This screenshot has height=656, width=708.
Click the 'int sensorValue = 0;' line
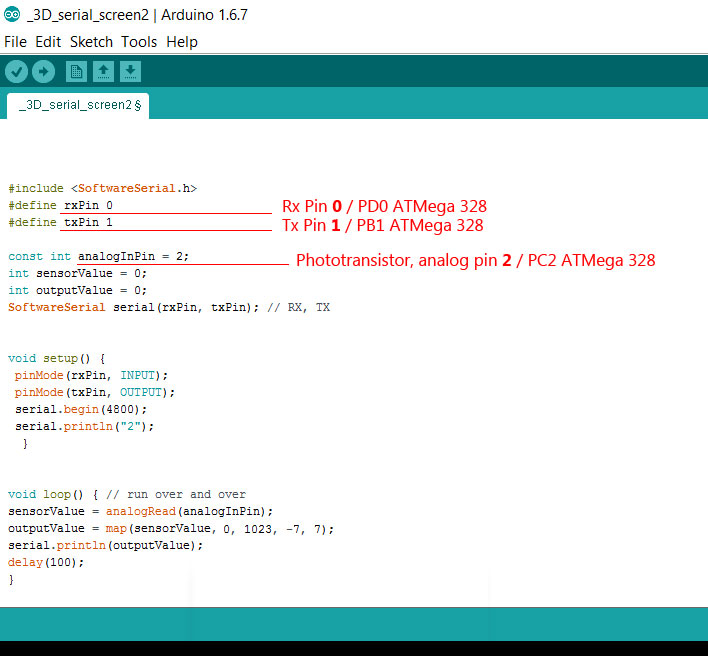pyautogui.click(x=77, y=274)
